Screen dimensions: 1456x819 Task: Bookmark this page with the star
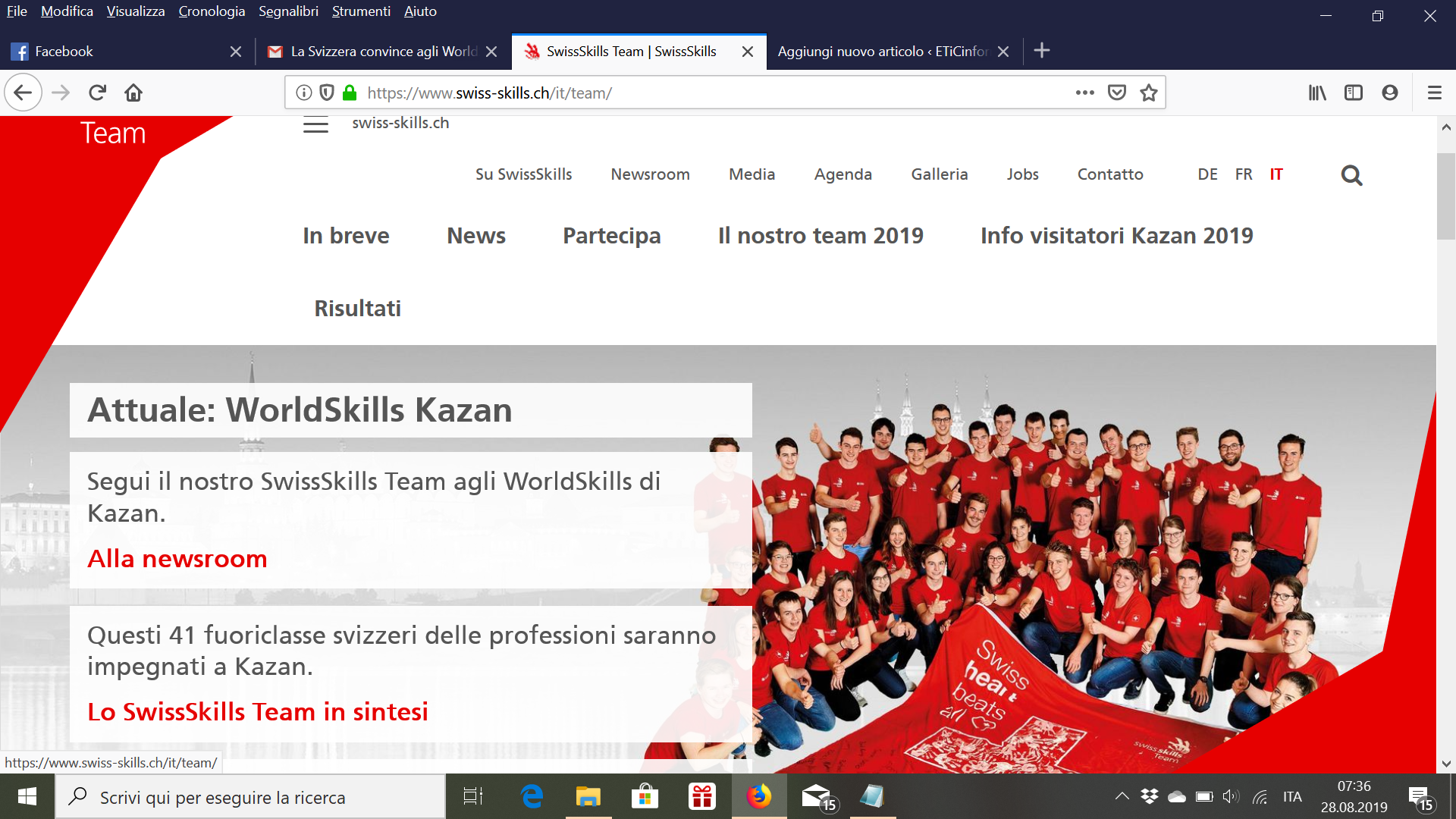point(1149,93)
